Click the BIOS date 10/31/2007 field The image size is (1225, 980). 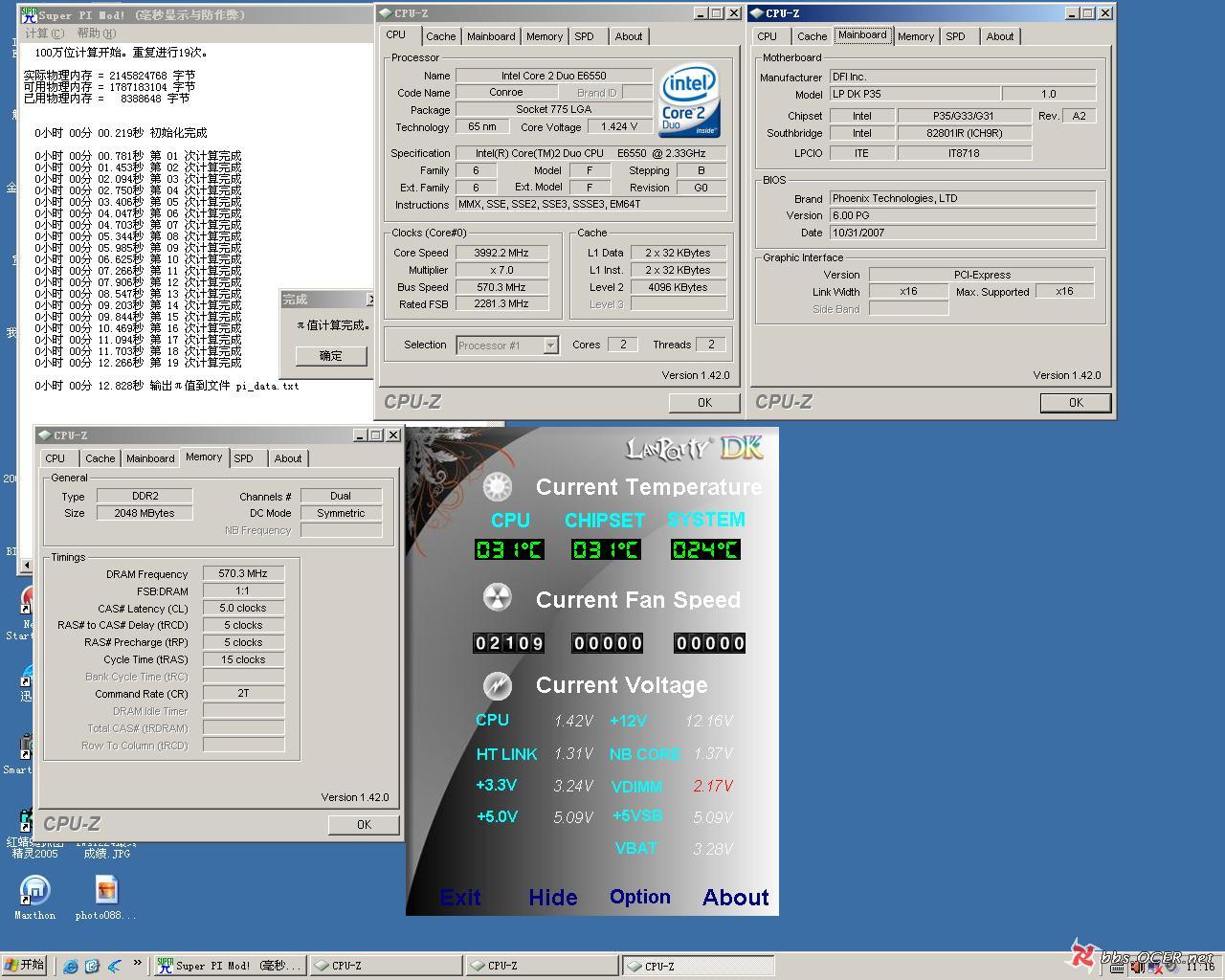pyautogui.click(x=962, y=233)
